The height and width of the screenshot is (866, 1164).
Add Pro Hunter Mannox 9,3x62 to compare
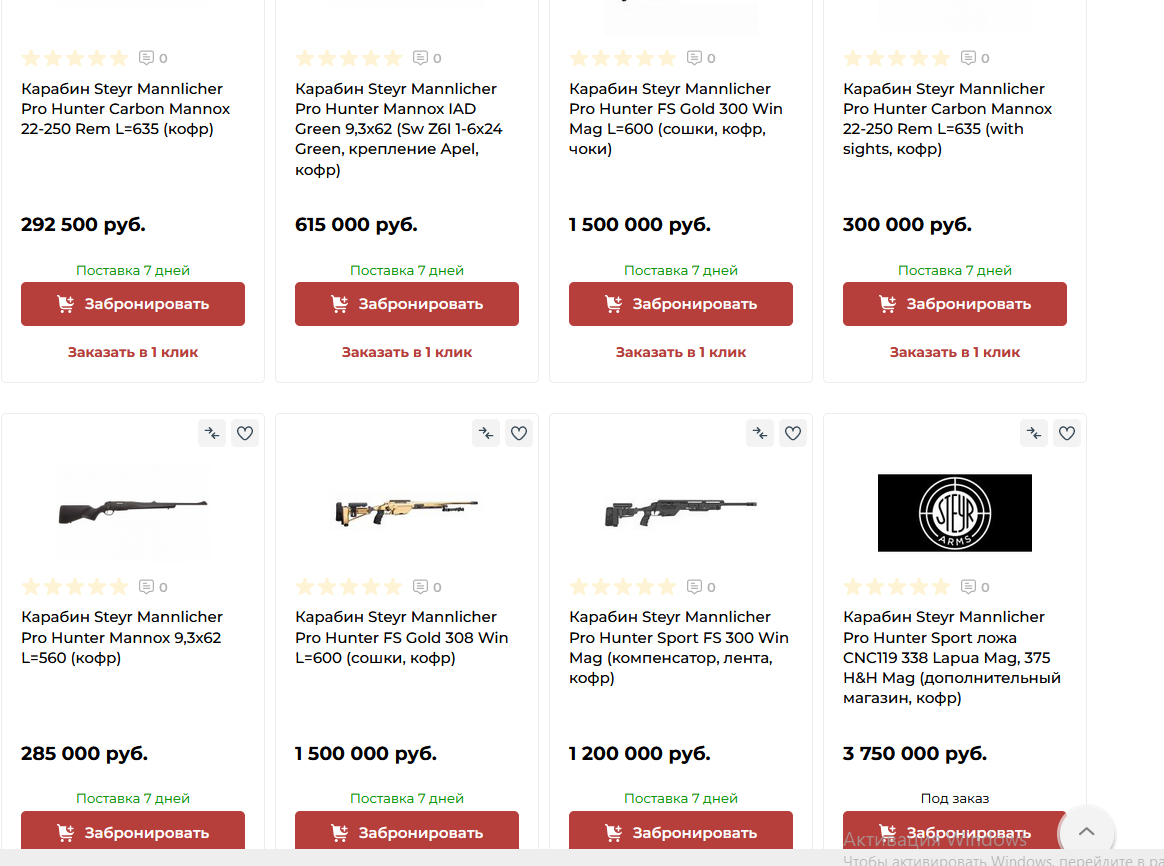tap(212, 433)
